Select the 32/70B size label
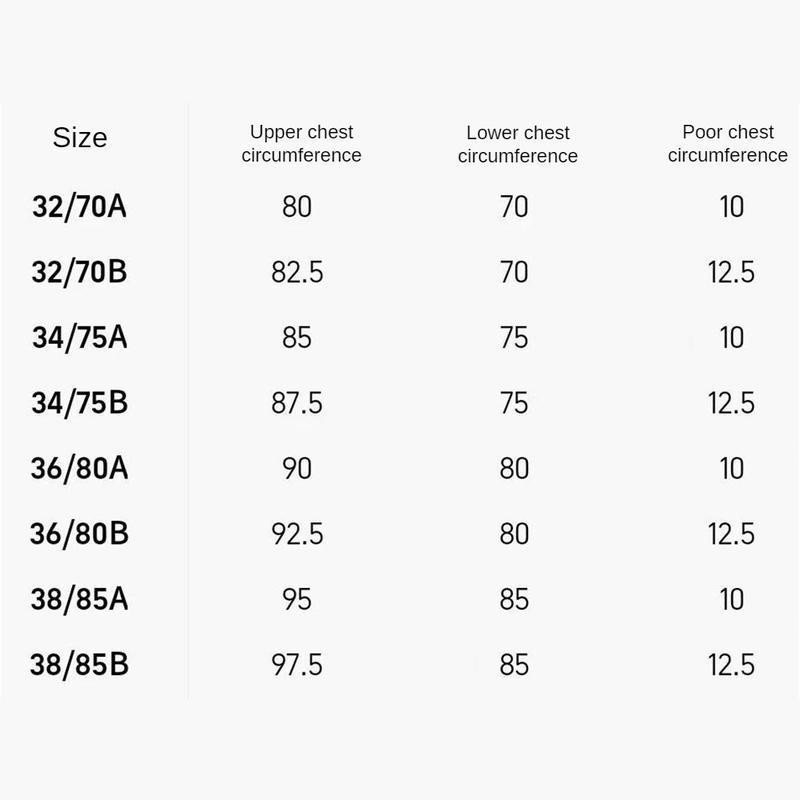 (x=80, y=272)
